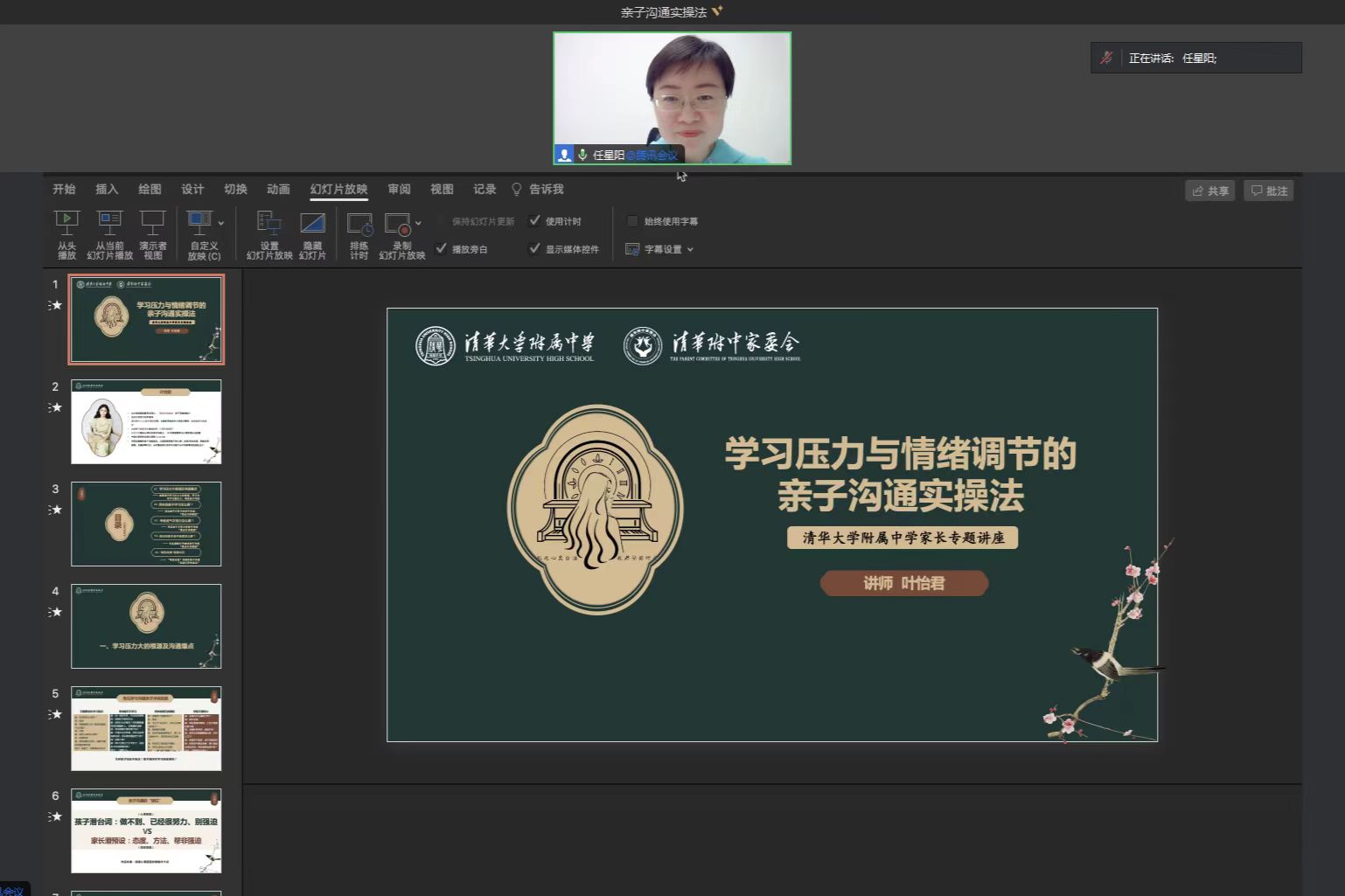The width and height of the screenshot is (1345, 896).
Task: Disable the 显示媒体控件 checkbox
Action: point(535,249)
